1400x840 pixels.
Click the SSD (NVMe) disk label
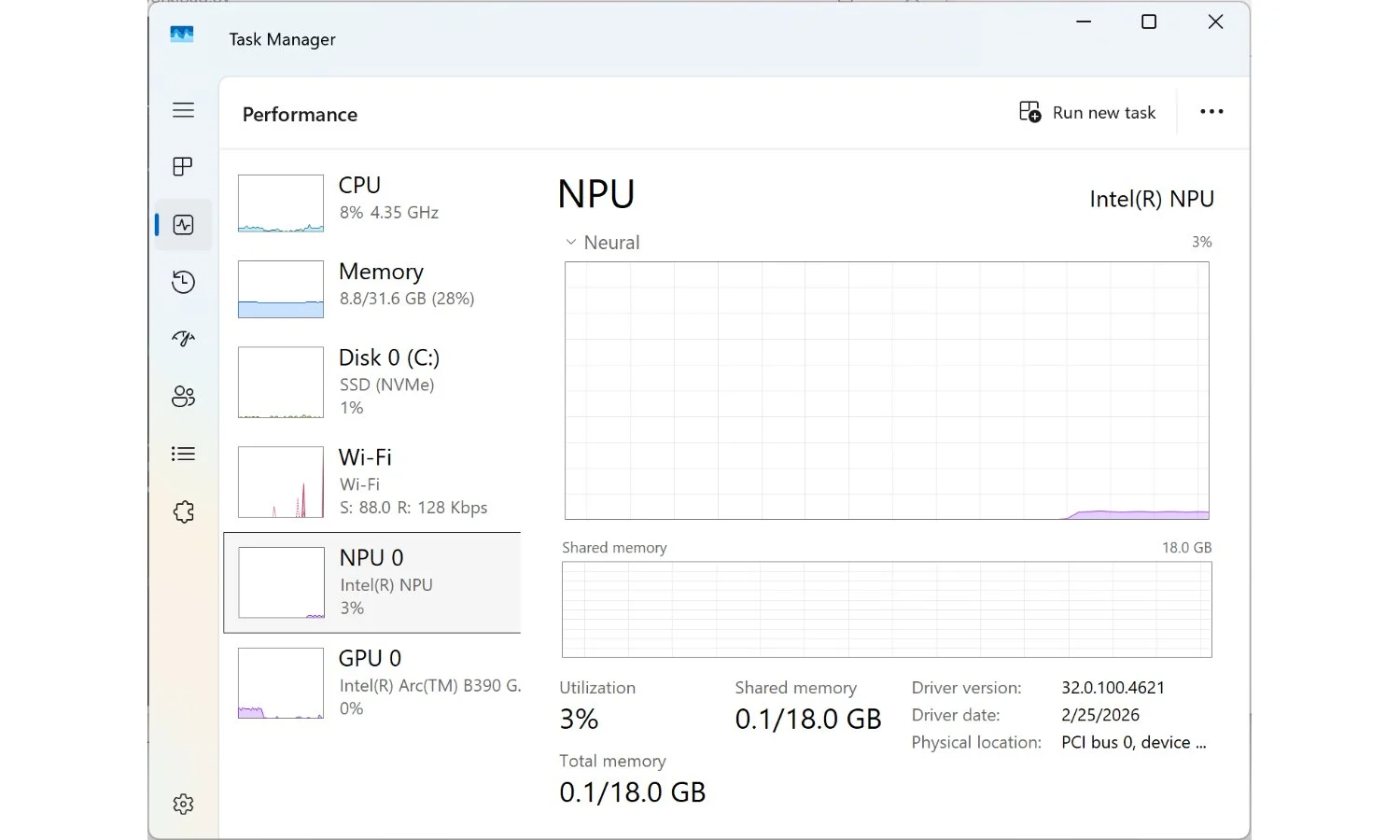[386, 385]
